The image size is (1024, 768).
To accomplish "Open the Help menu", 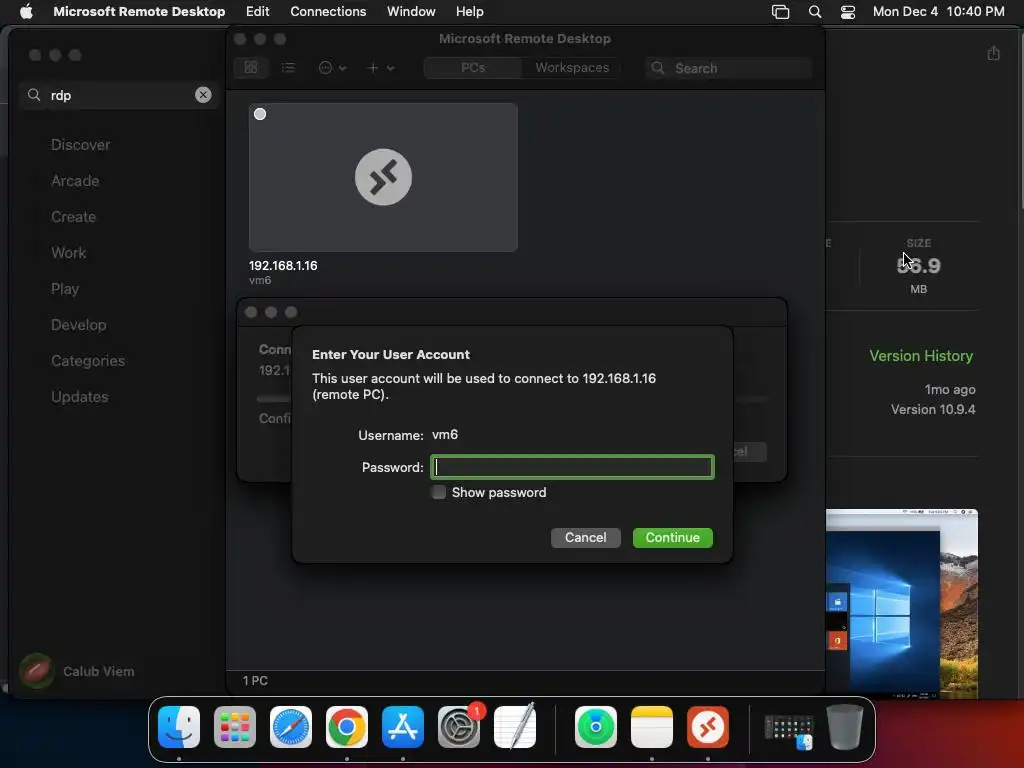I will click(470, 12).
